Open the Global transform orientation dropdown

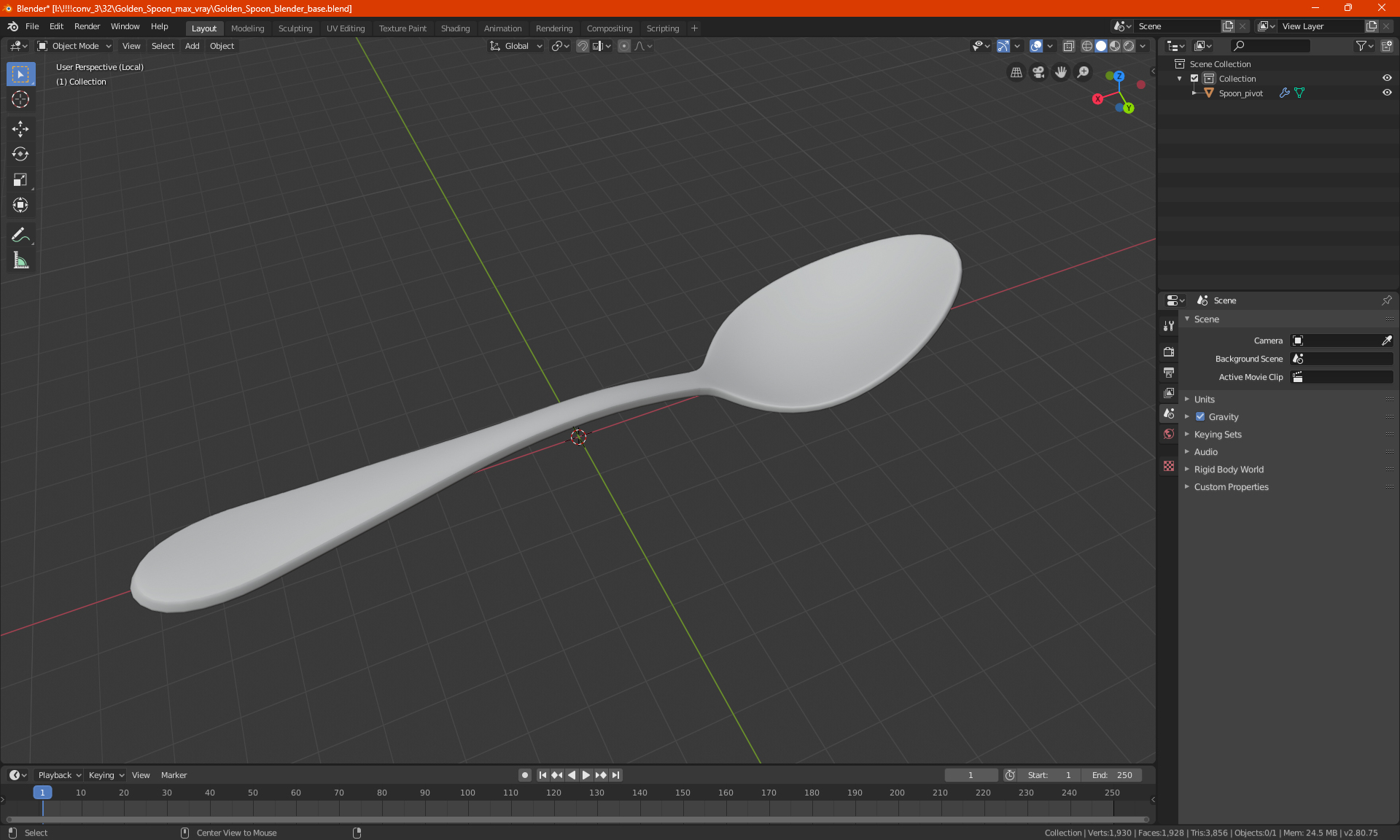click(516, 46)
